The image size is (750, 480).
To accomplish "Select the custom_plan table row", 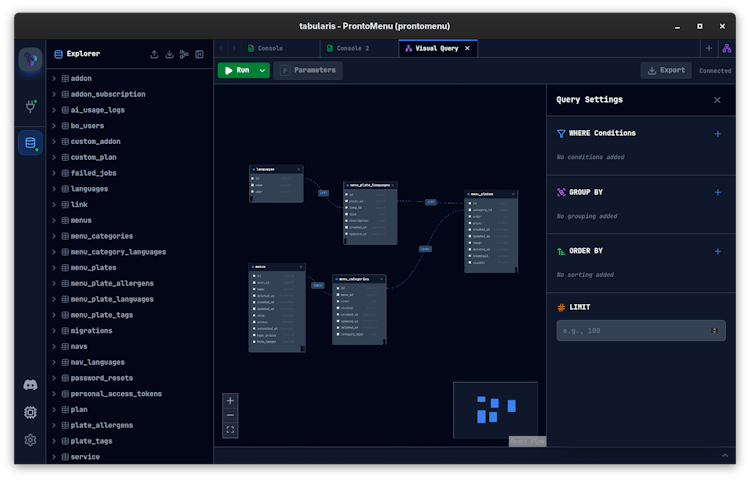I will coord(130,157).
